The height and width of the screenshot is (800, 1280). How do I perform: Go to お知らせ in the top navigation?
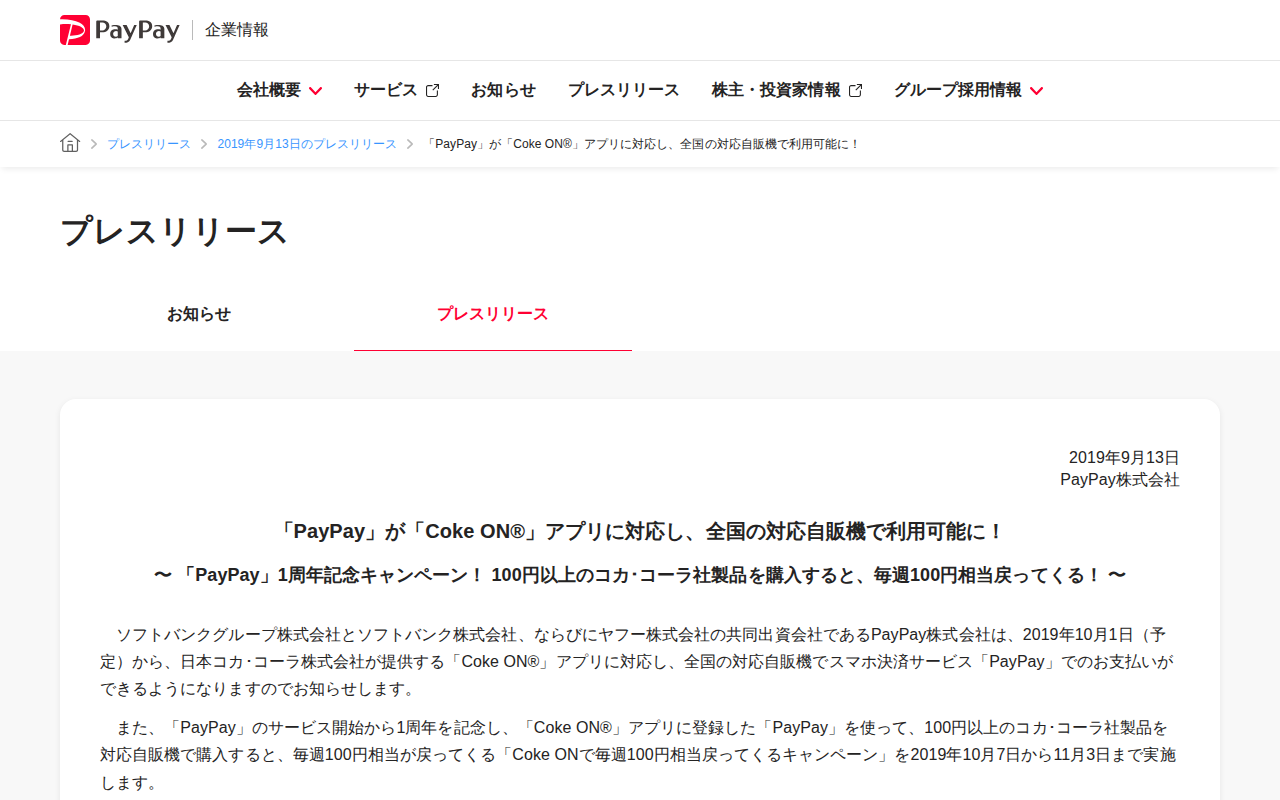(x=503, y=90)
